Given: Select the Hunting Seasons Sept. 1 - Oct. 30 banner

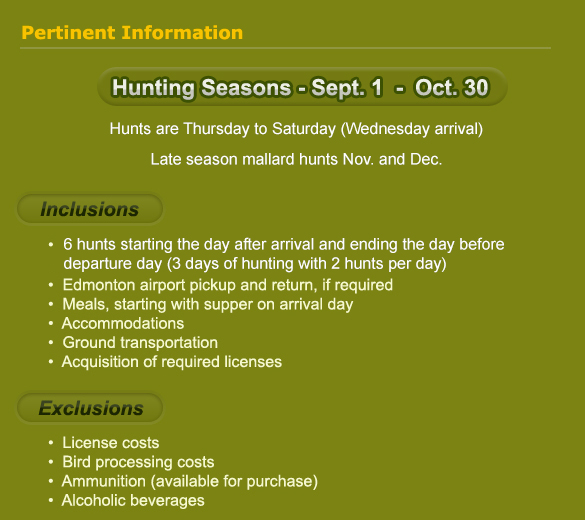Looking at the screenshot, I should click(x=302, y=87).
